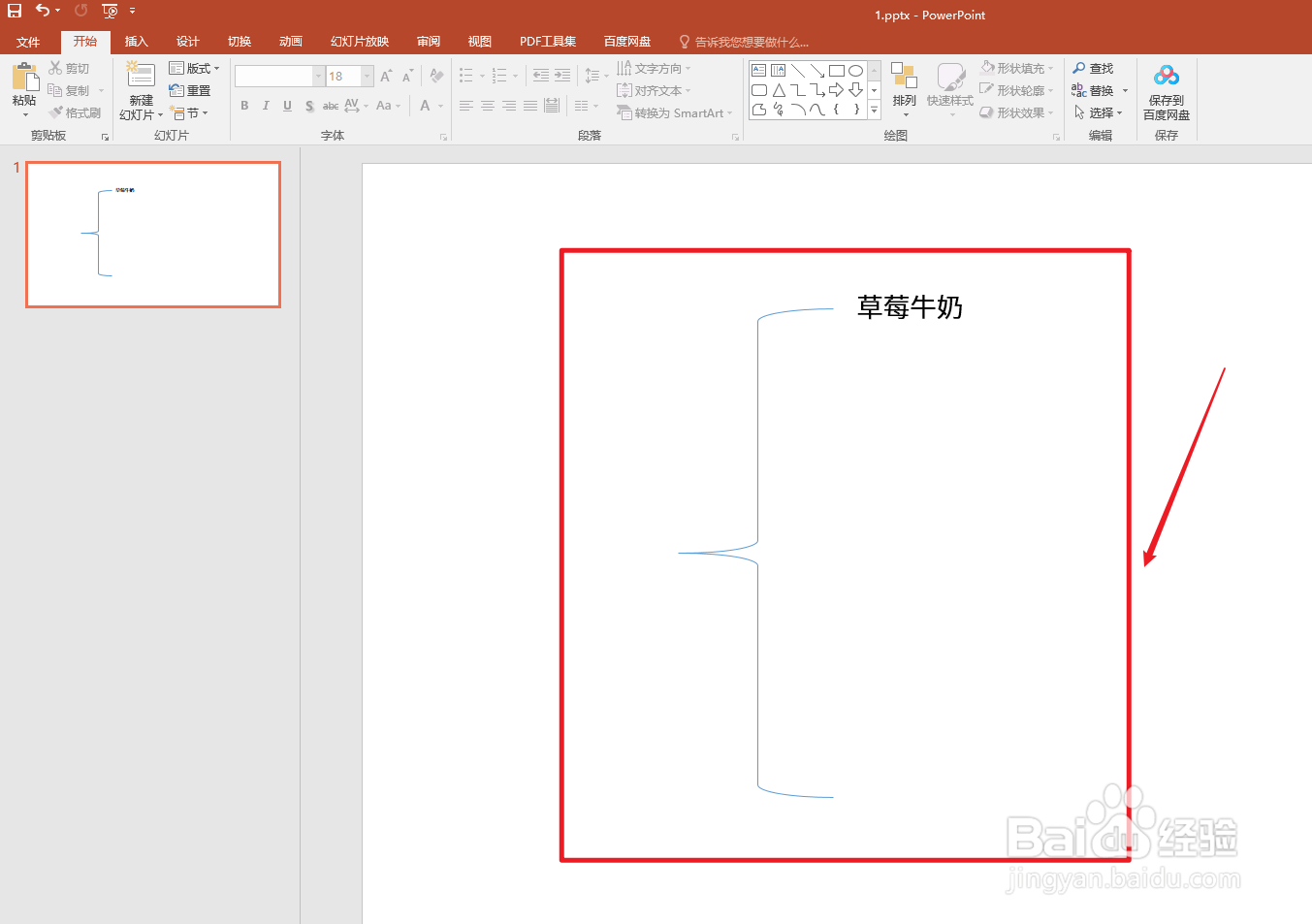
Task: Select the freeform scribble shape
Action: [x=778, y=110]
